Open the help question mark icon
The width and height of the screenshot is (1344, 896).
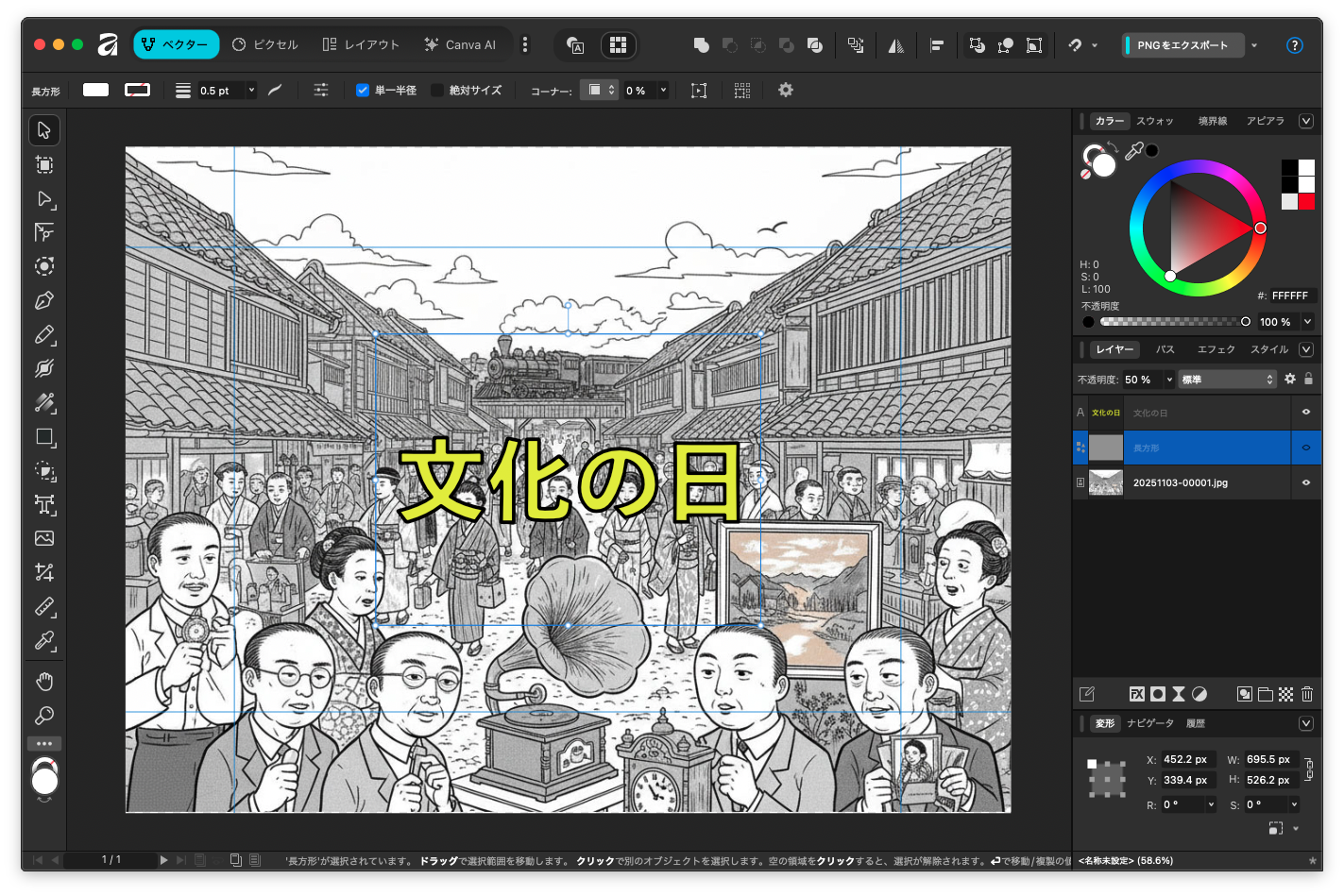coord(1294,45)
